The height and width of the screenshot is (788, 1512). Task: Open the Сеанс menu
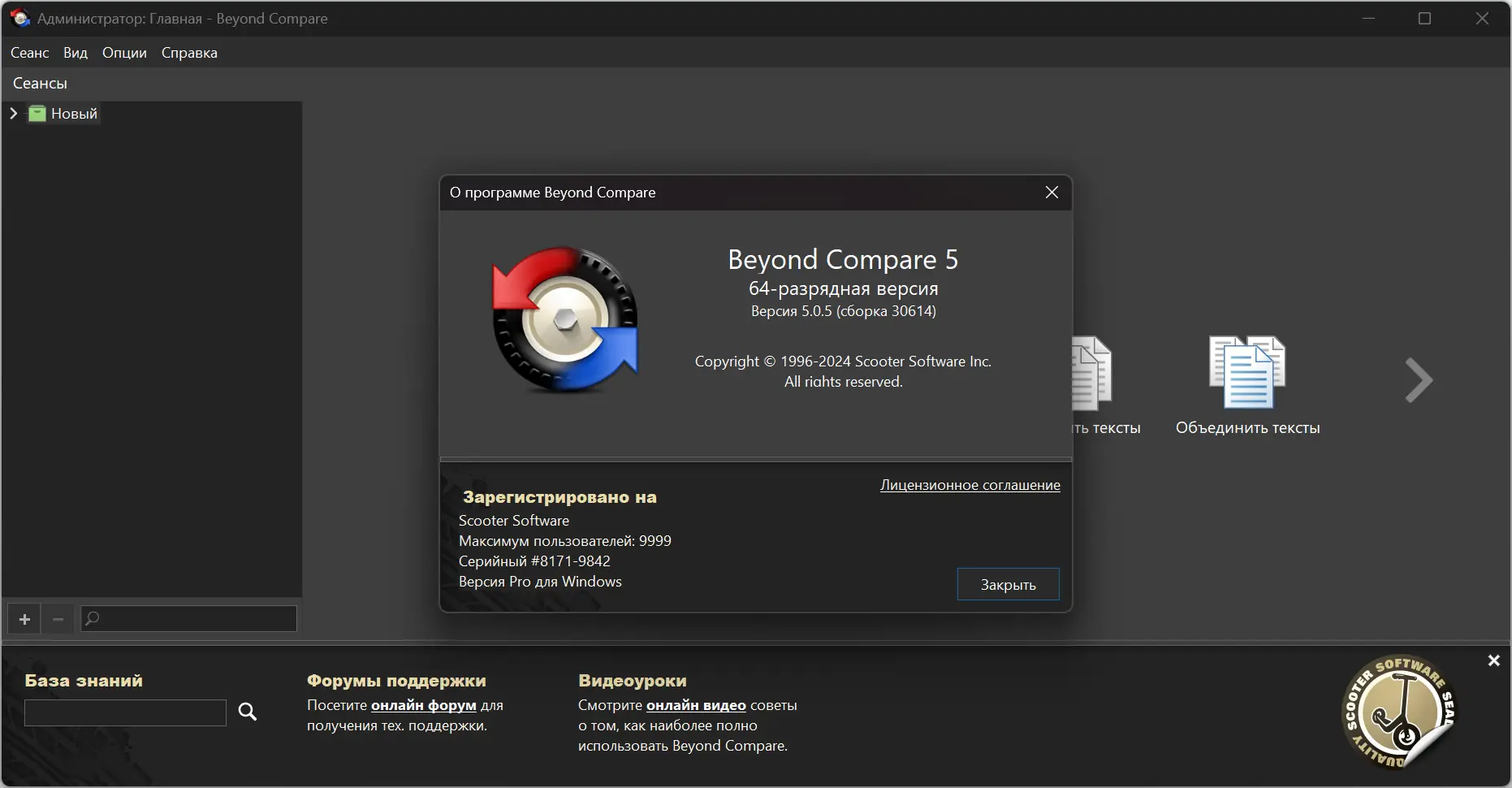pyautogui.click(x=29, y=52)
